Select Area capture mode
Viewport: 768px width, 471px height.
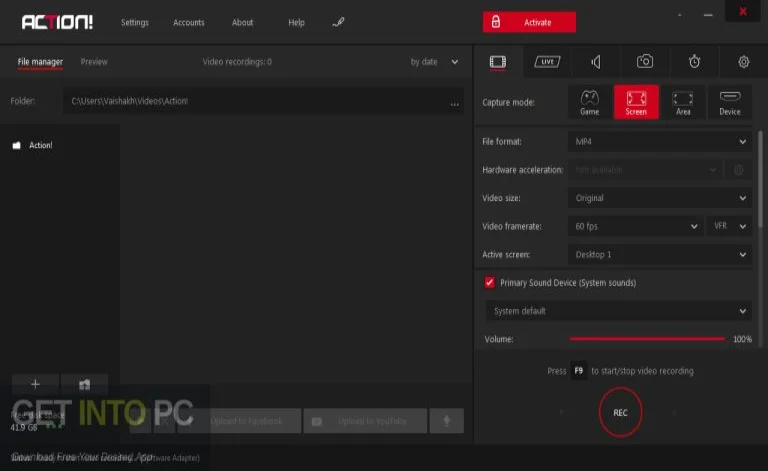point(682,102)
